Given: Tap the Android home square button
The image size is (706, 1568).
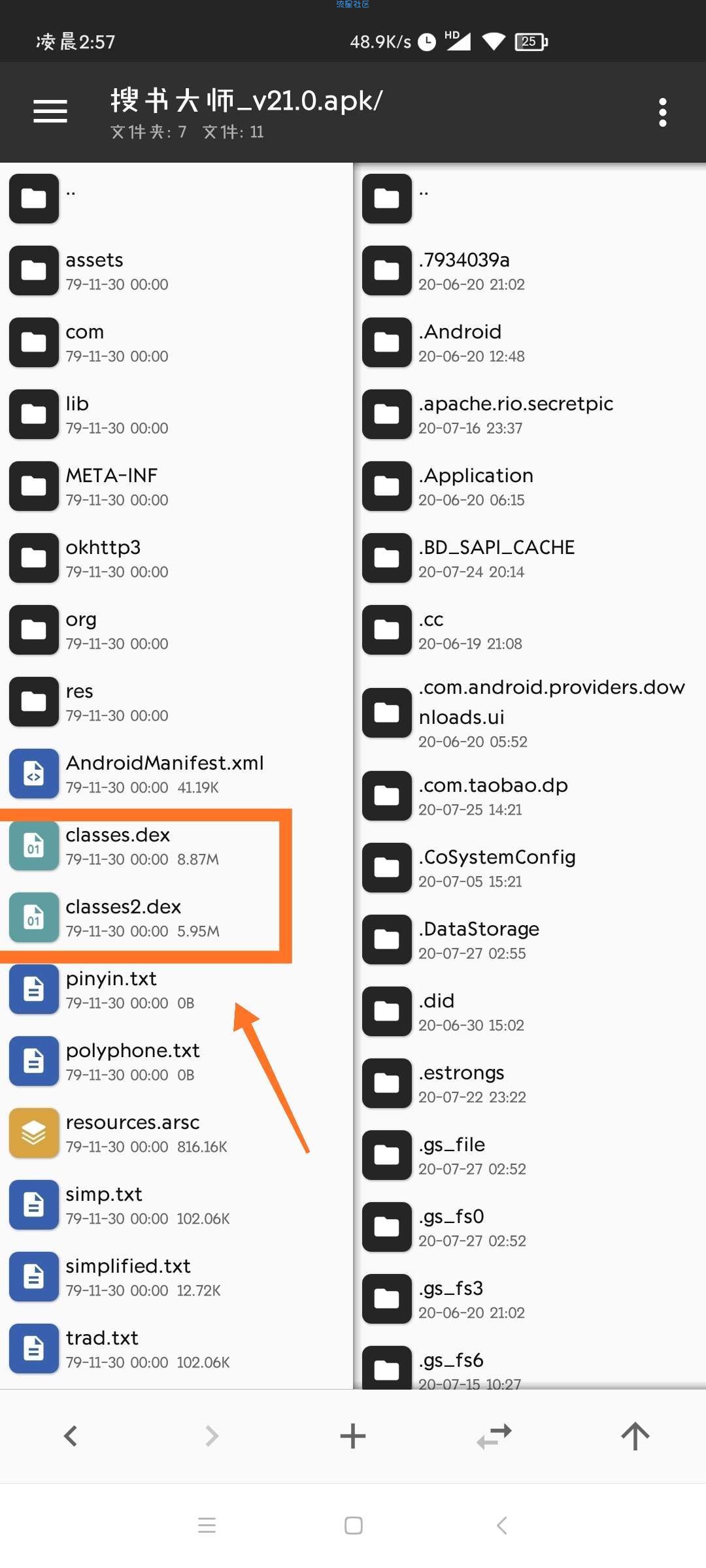Looking at the screenshot, I should point(354,1526).
